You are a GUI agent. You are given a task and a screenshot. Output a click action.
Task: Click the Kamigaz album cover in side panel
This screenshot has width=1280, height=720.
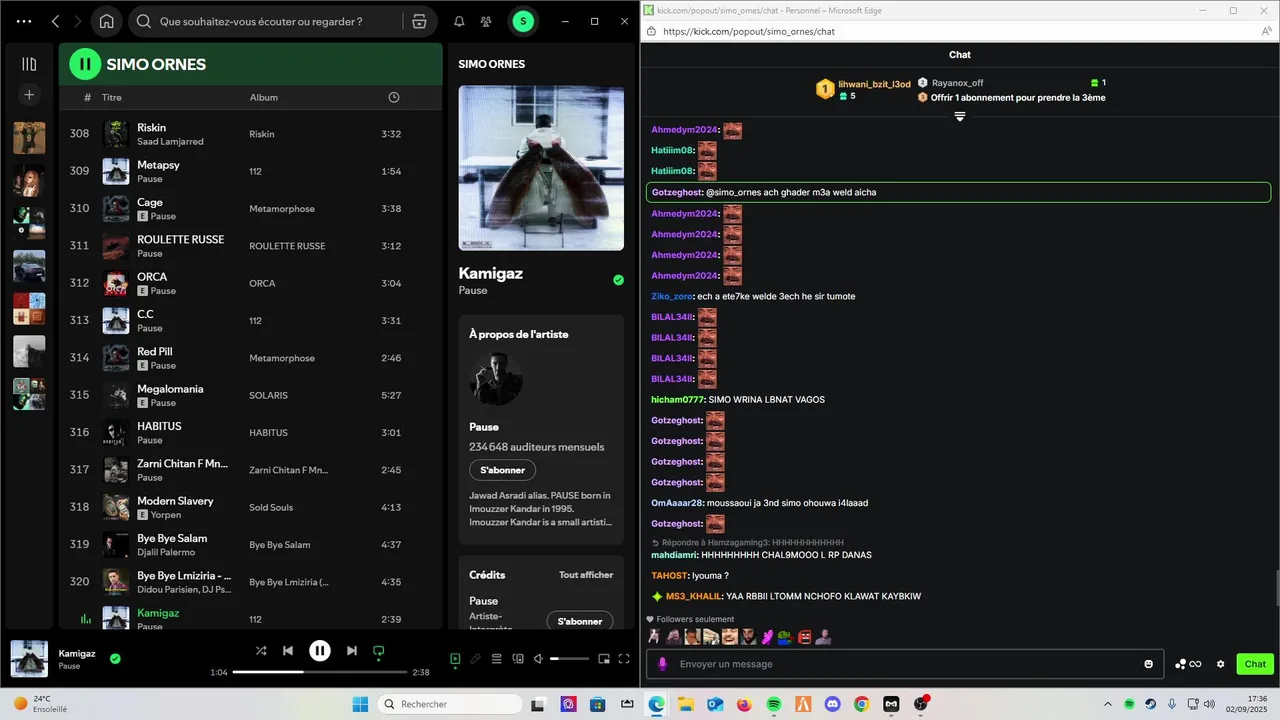pyautogui.click(x=541, y=167)
